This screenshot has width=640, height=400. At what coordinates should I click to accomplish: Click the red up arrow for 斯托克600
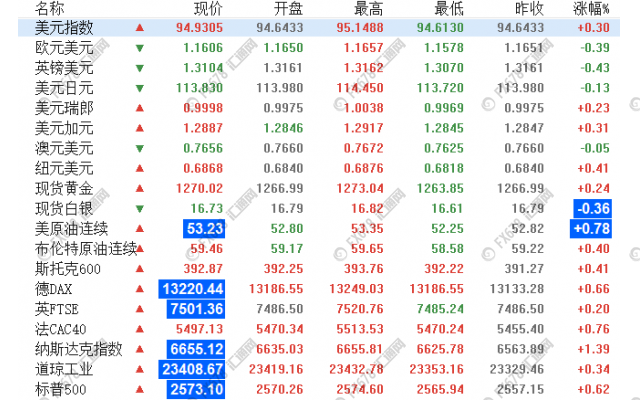point(140,269)
